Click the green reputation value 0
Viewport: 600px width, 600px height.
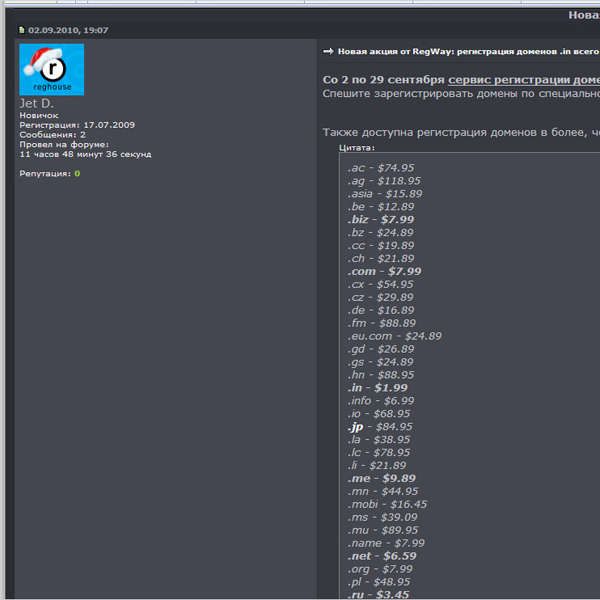tap(77, 173)
